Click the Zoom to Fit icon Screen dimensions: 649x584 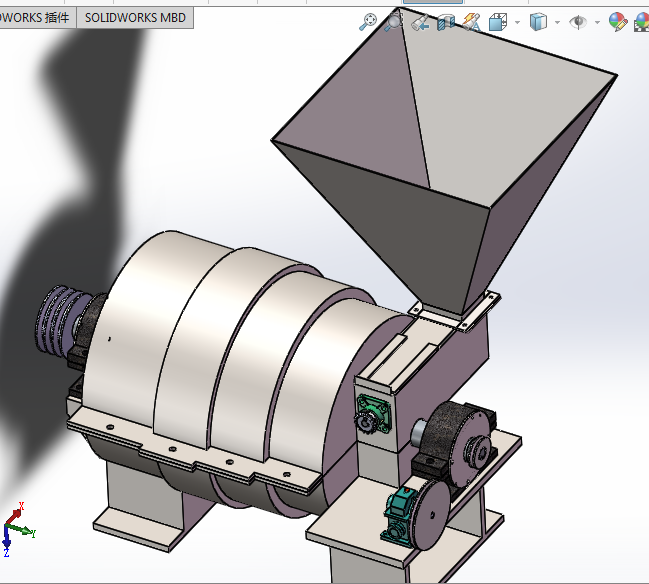click(368, 22)
